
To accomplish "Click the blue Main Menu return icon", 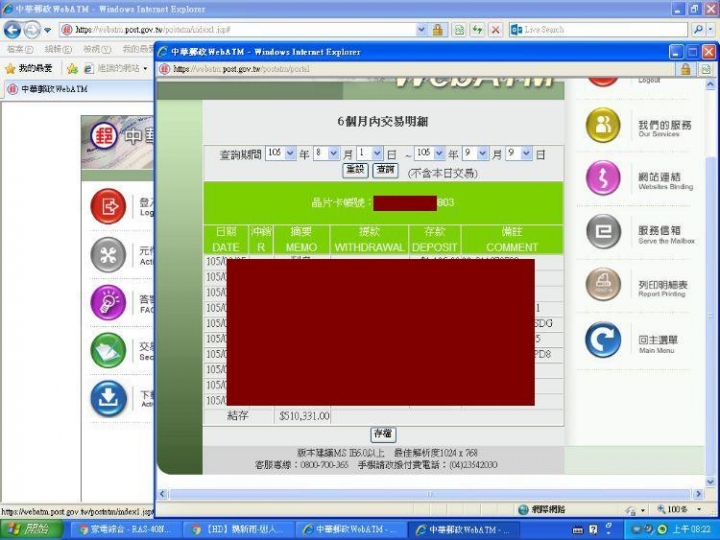I will [x=603, y=340].
